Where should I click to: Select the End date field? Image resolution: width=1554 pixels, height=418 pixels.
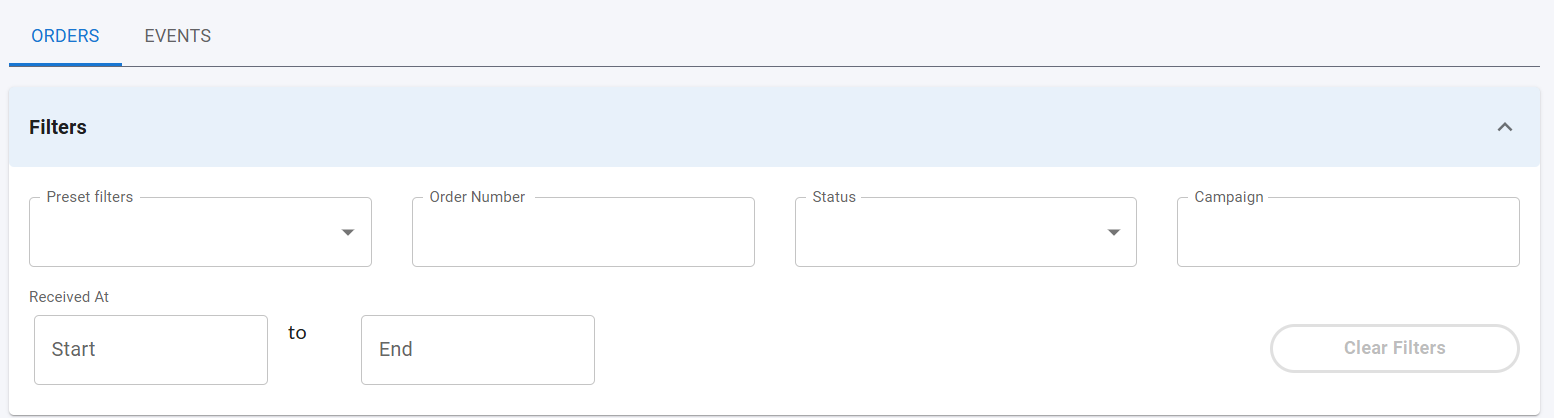478,350
